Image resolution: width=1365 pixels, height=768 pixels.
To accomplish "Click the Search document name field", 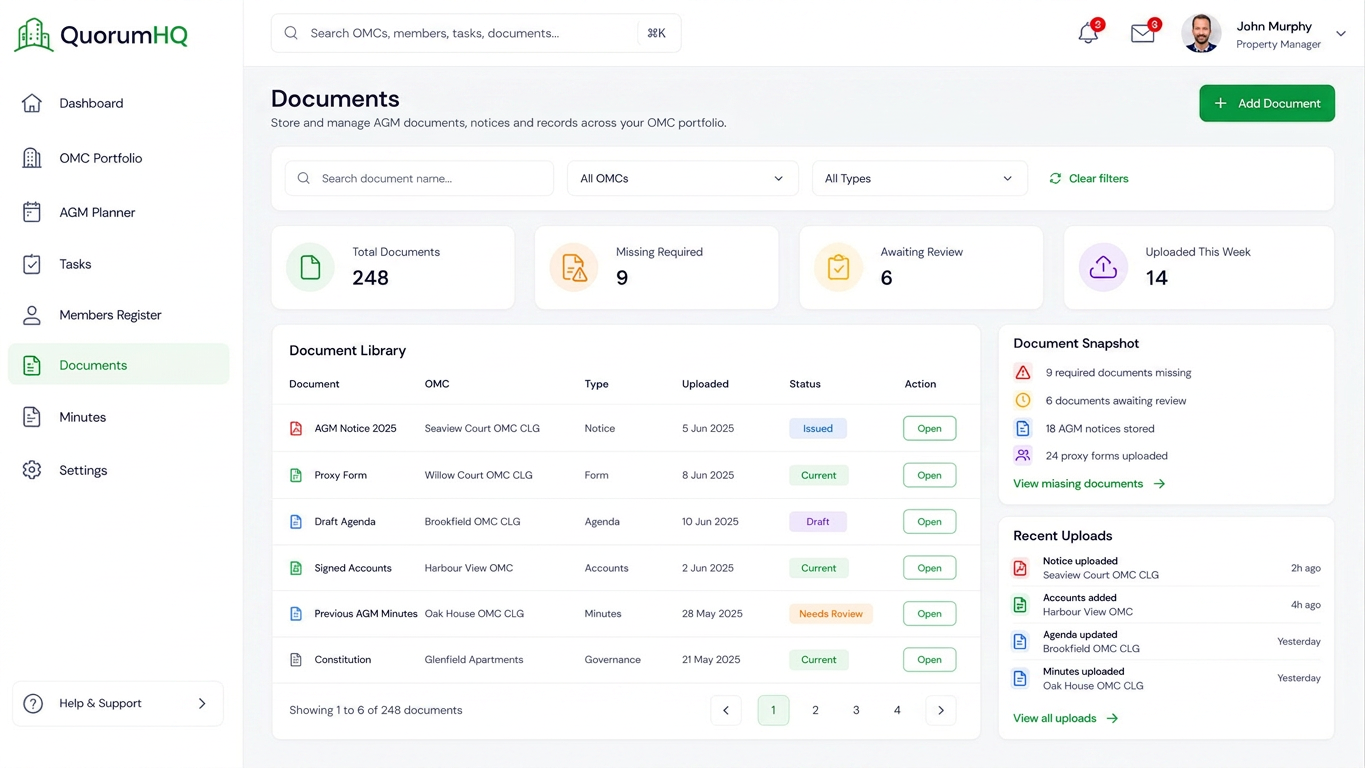I will tap(419, 178).
